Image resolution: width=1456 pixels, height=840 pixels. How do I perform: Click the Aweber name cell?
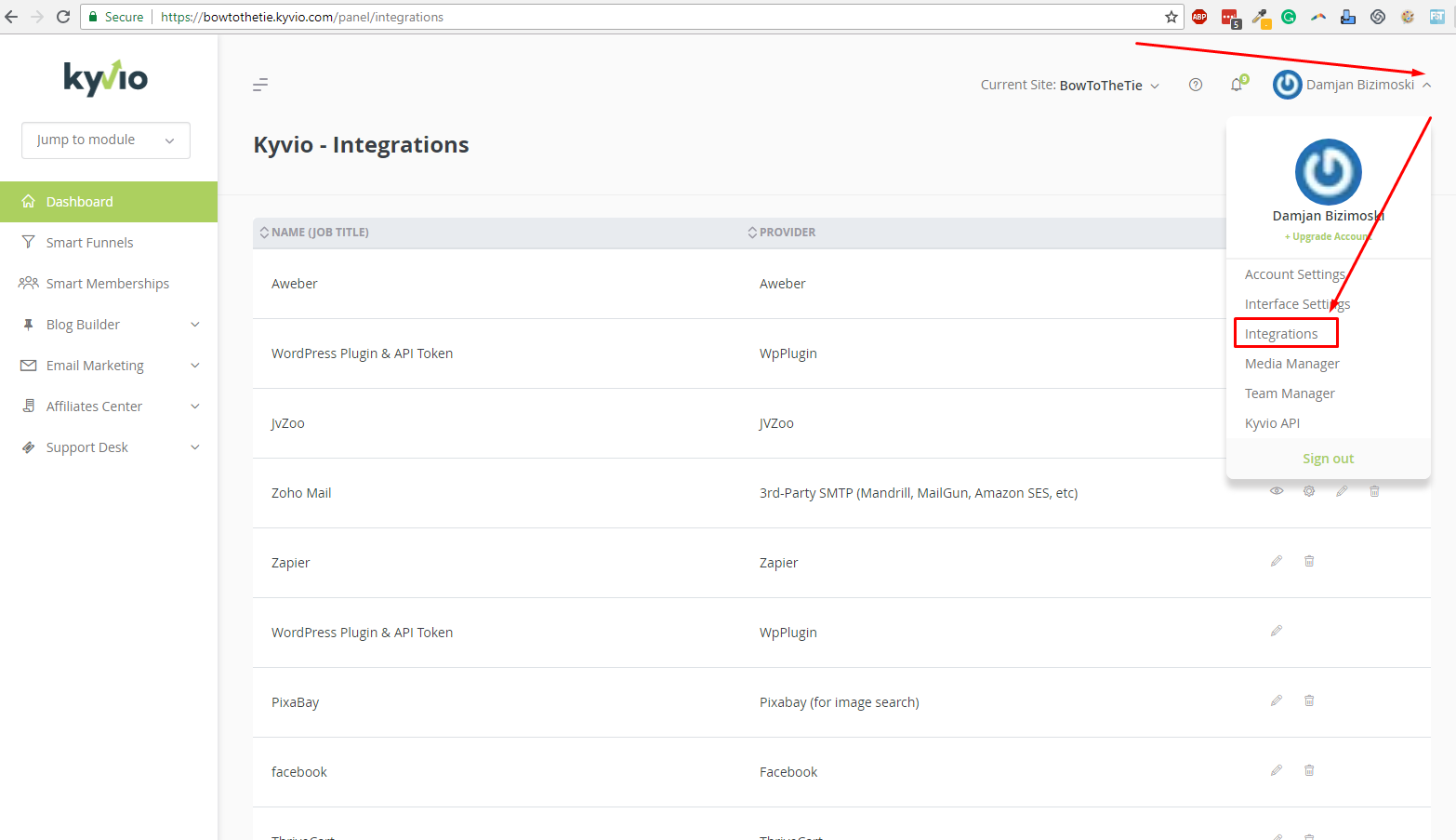[295, 284]
